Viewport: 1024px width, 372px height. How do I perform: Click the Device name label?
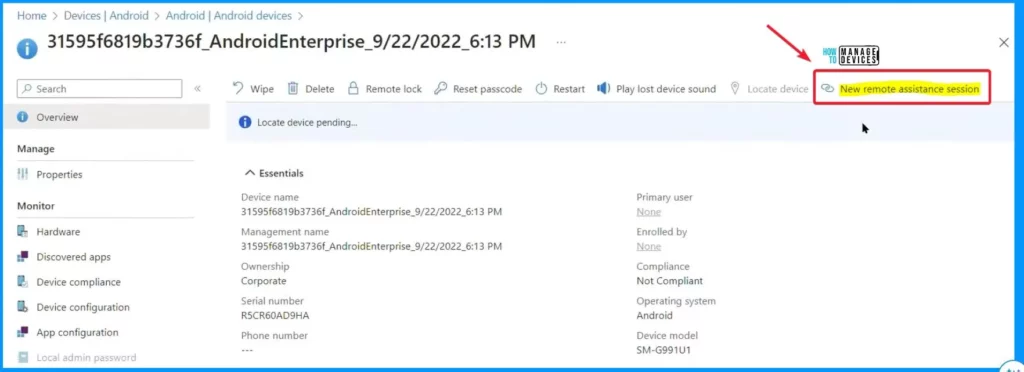point(270,197)
